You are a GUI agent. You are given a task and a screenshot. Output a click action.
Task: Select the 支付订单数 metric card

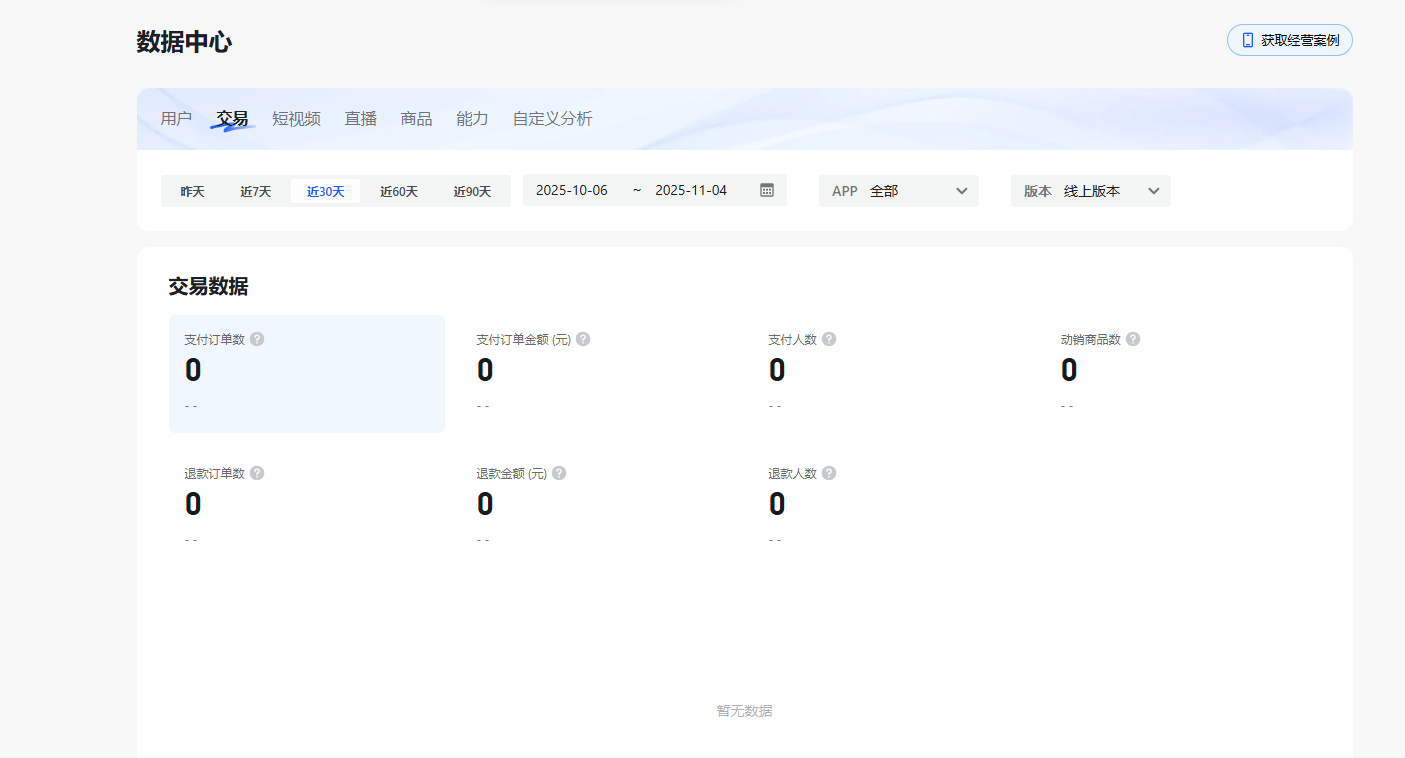[306, 374]
